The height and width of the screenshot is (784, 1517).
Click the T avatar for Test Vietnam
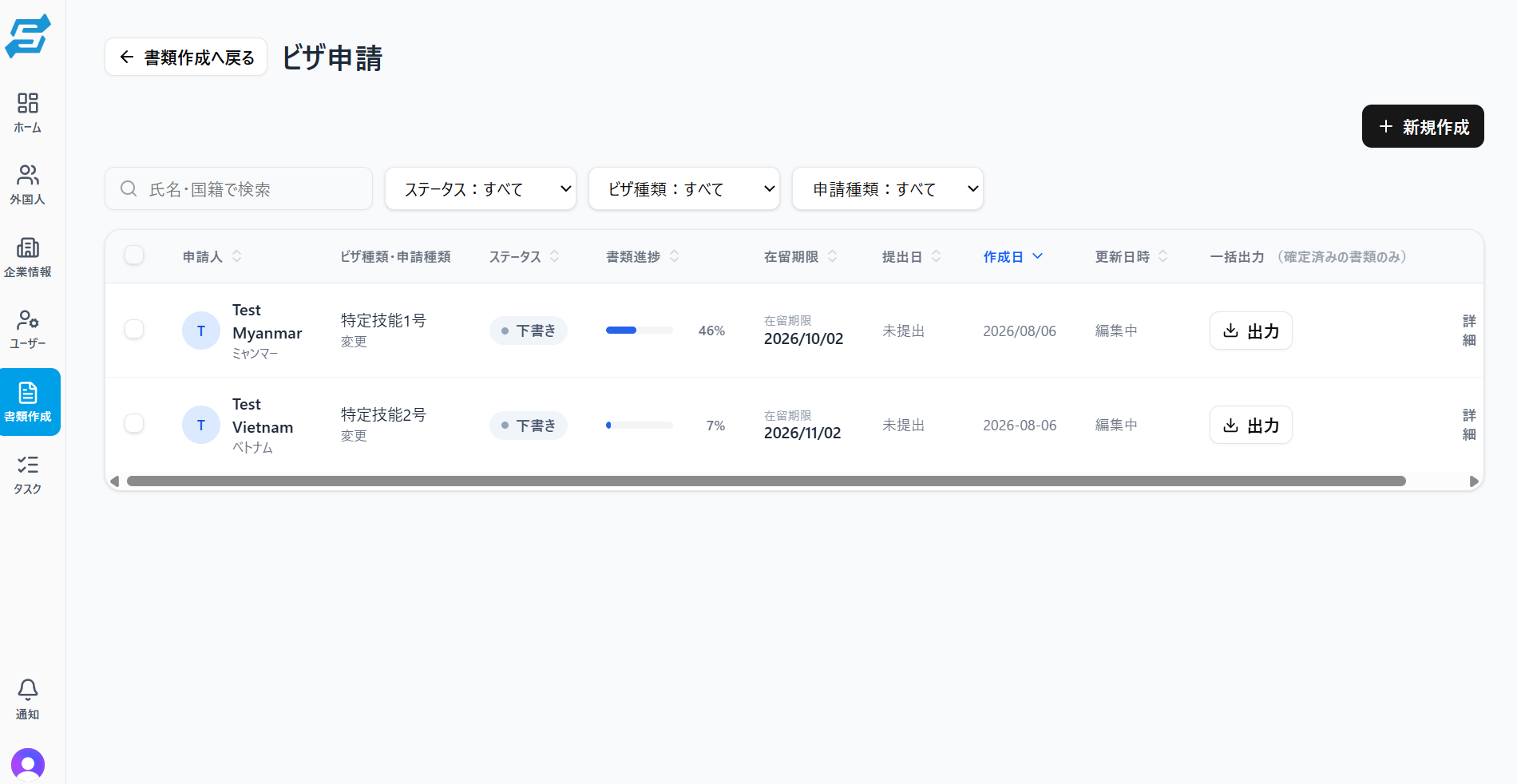pos(201,425)
